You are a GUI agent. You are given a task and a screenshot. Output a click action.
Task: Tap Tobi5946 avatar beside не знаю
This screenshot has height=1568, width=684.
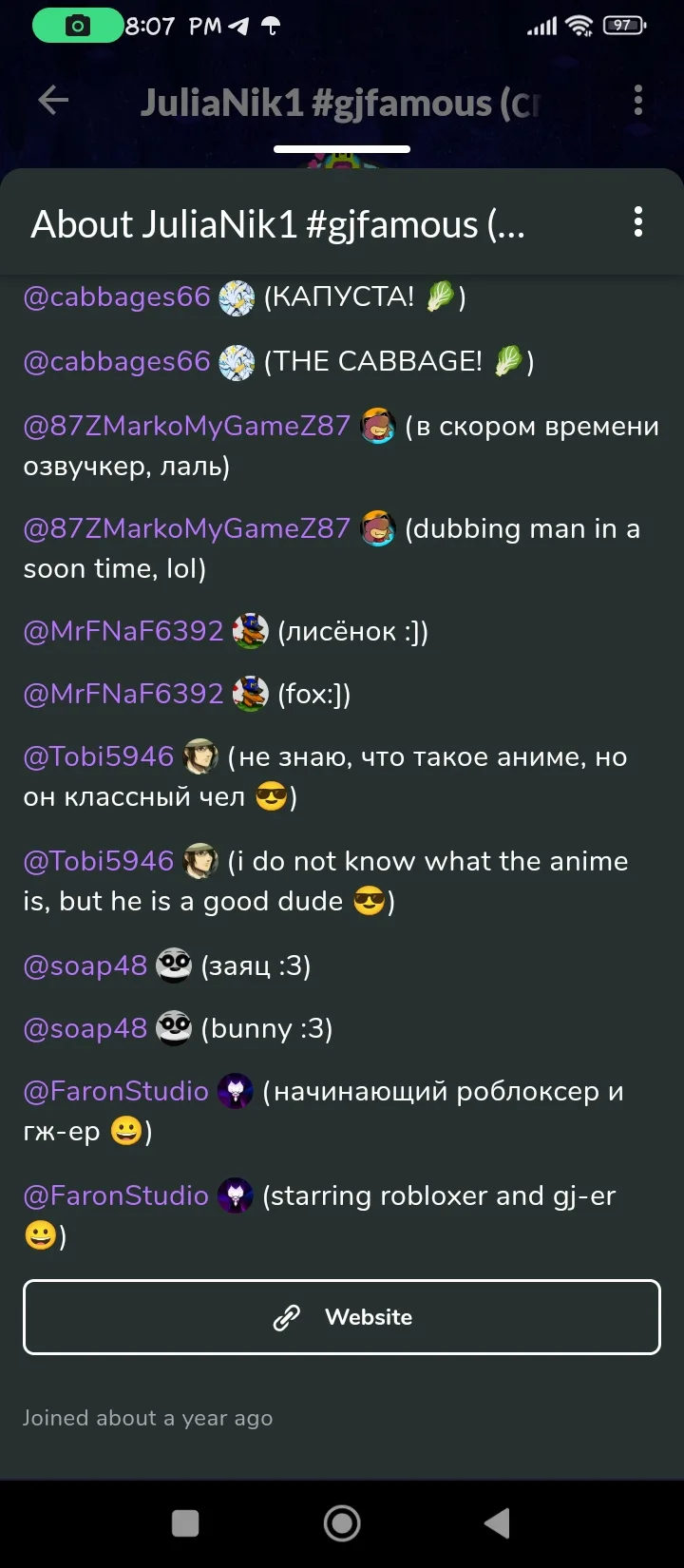[x=200, y=757]
